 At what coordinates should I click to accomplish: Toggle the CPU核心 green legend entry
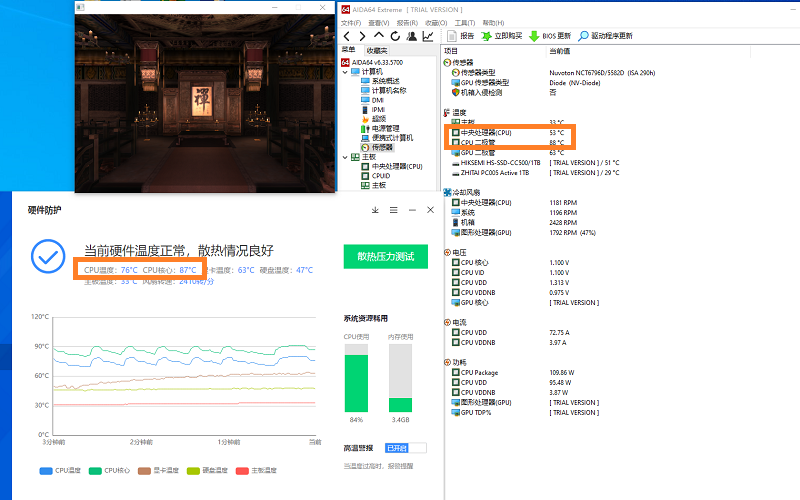[x=109, y=470]
